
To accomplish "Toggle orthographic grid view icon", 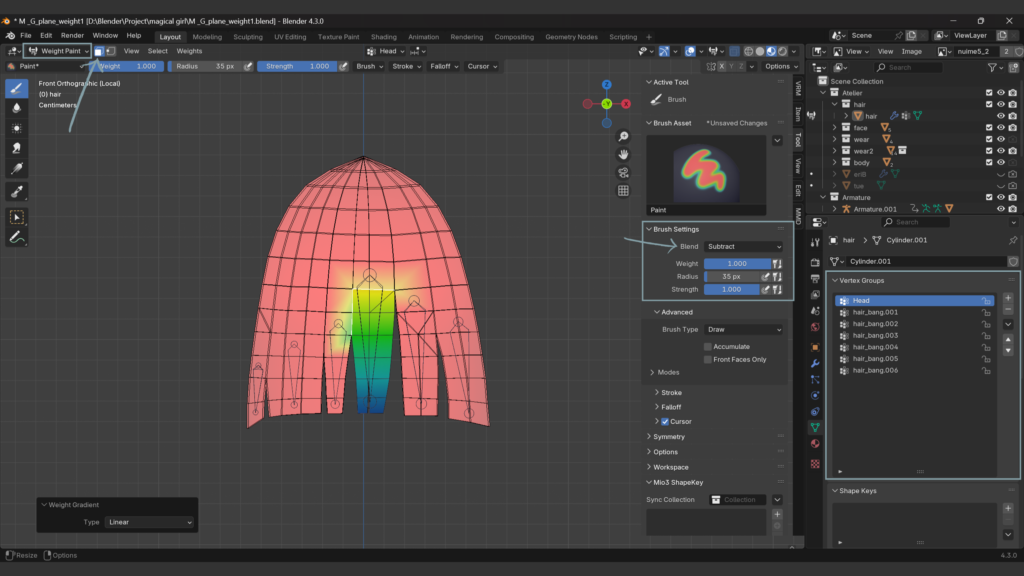I will pos(623,191).
